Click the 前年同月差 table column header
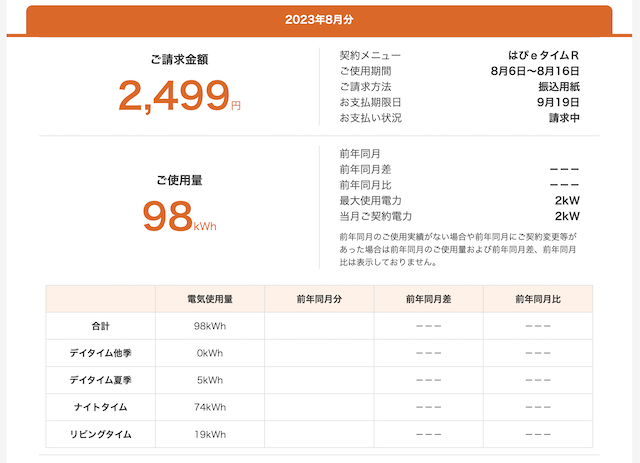This screenshot has width=640, height=463. point(429,299)
